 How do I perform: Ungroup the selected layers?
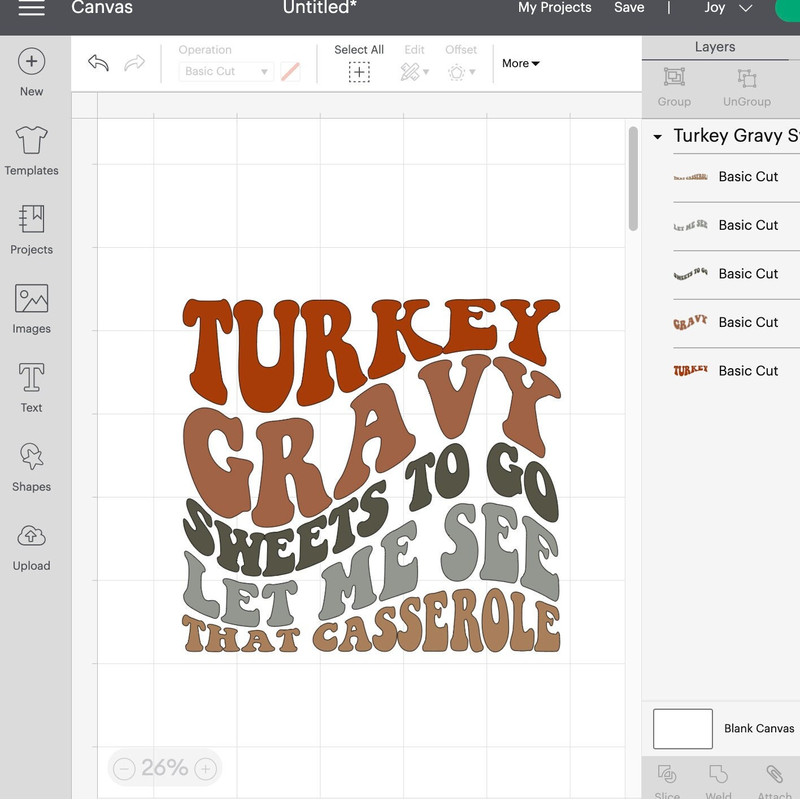746,79
